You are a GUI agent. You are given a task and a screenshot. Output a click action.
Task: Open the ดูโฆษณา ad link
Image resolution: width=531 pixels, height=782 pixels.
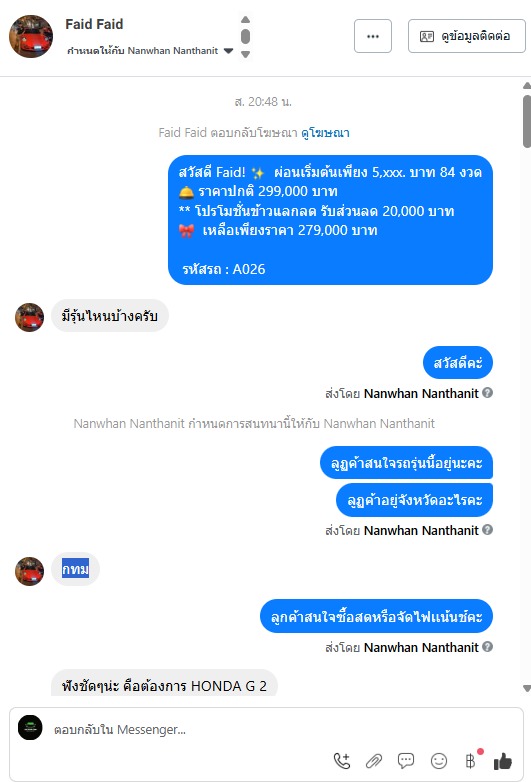pos(325,133)
